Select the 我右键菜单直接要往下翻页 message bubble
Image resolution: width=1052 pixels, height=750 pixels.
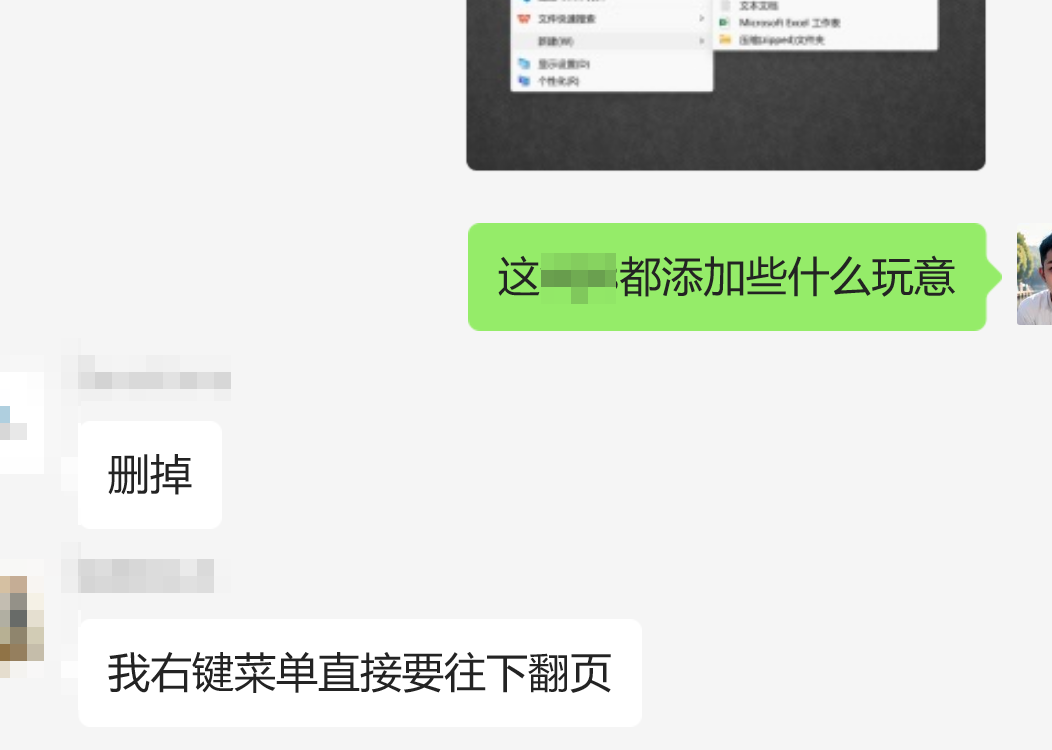click(360, 673)
